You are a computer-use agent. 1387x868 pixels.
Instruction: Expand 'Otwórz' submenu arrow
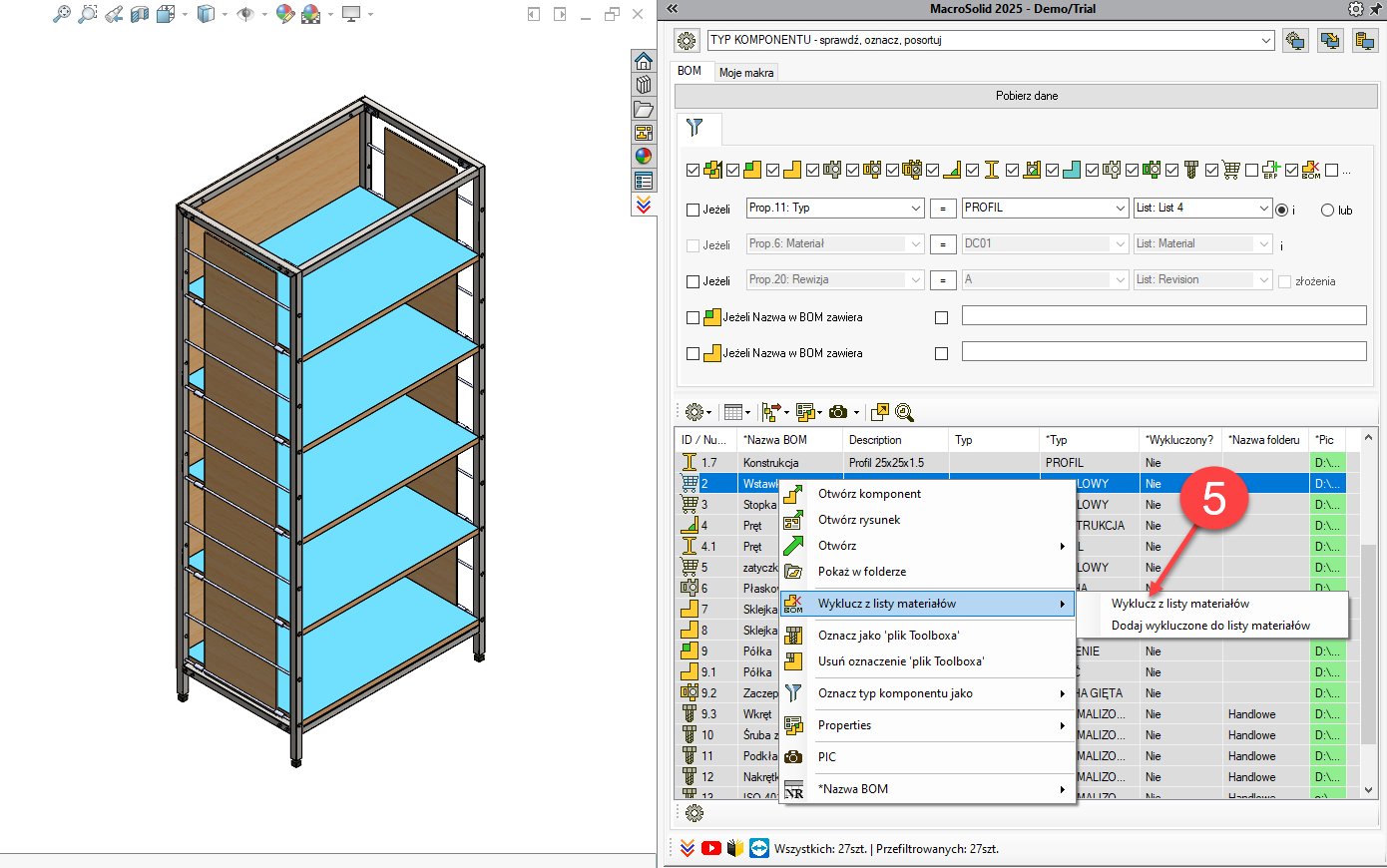(1063, 546)
